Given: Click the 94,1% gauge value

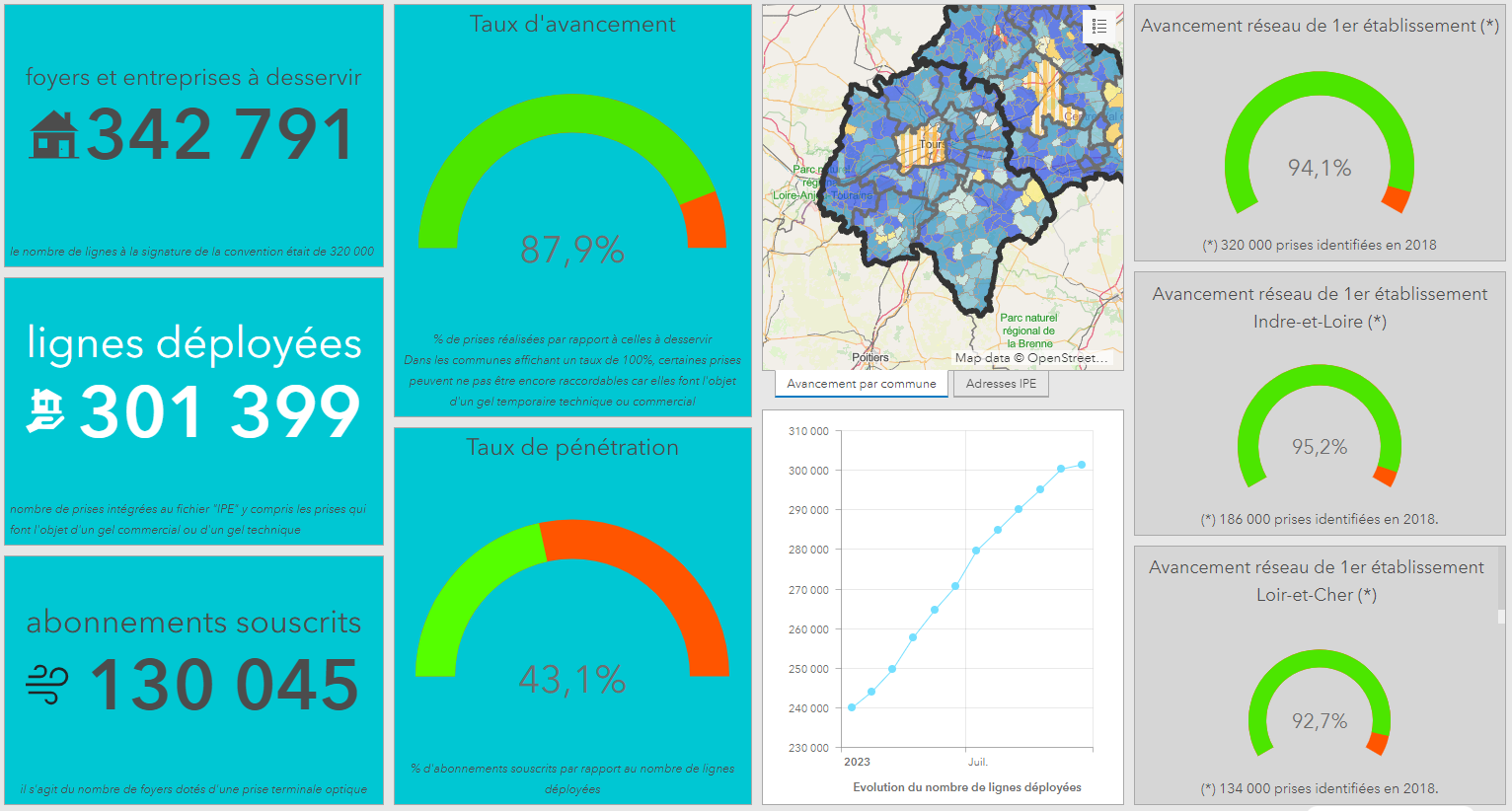Looking at the screenshot, I should (1320, 169).
